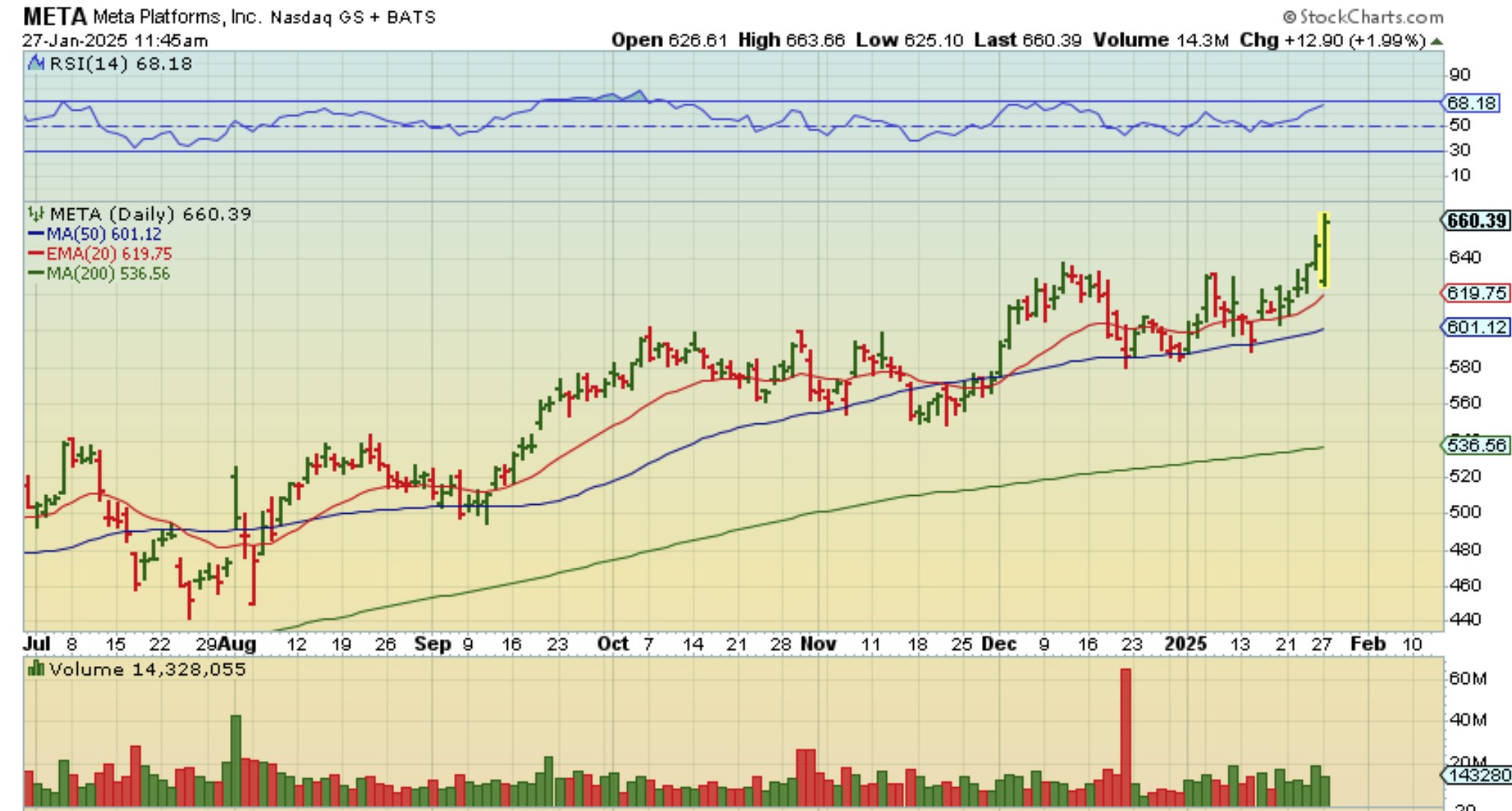Click the 68.18 RSI value tag
Viewport: 1512px width, 811px height.
1472,103
